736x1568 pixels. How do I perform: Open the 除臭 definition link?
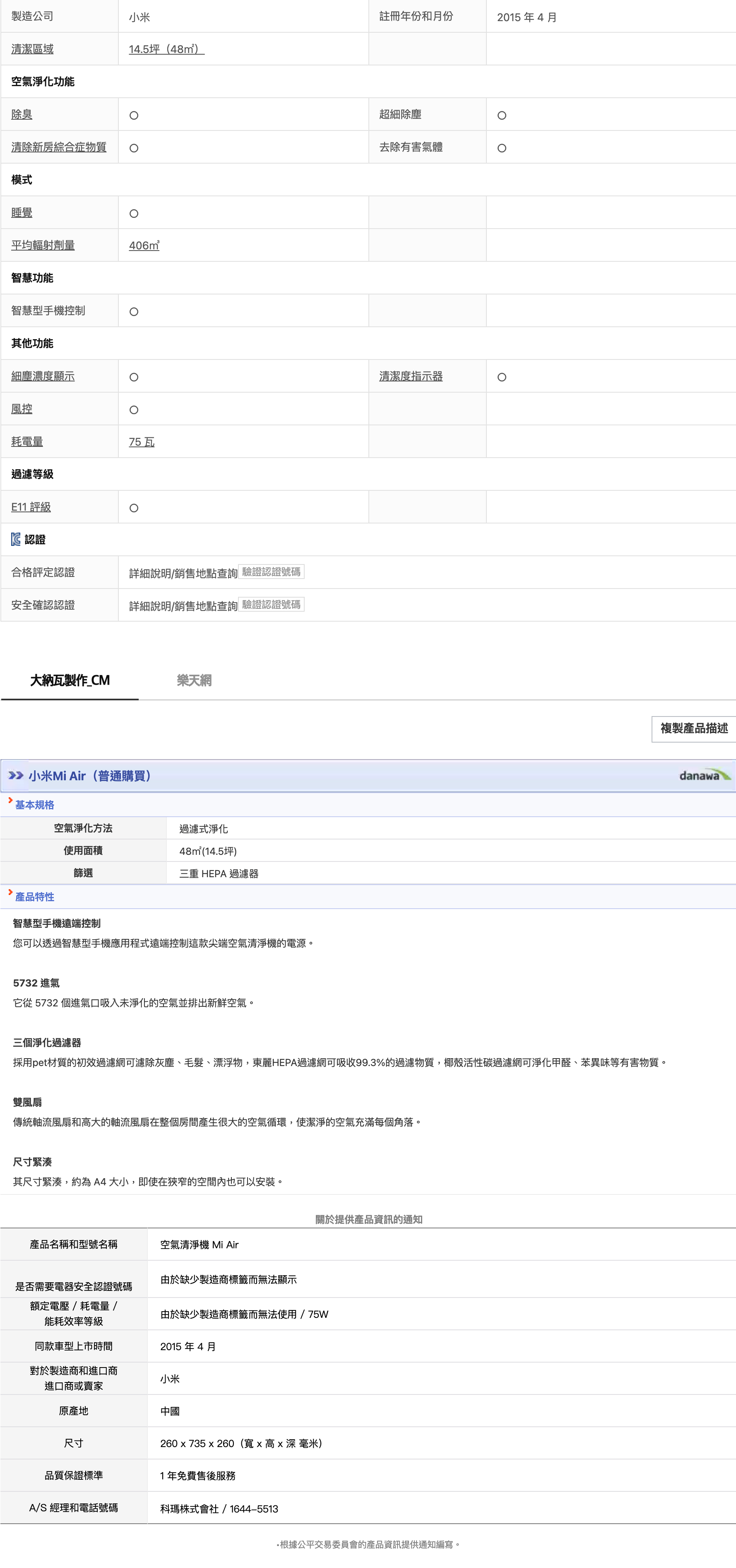tap(22, 114)
